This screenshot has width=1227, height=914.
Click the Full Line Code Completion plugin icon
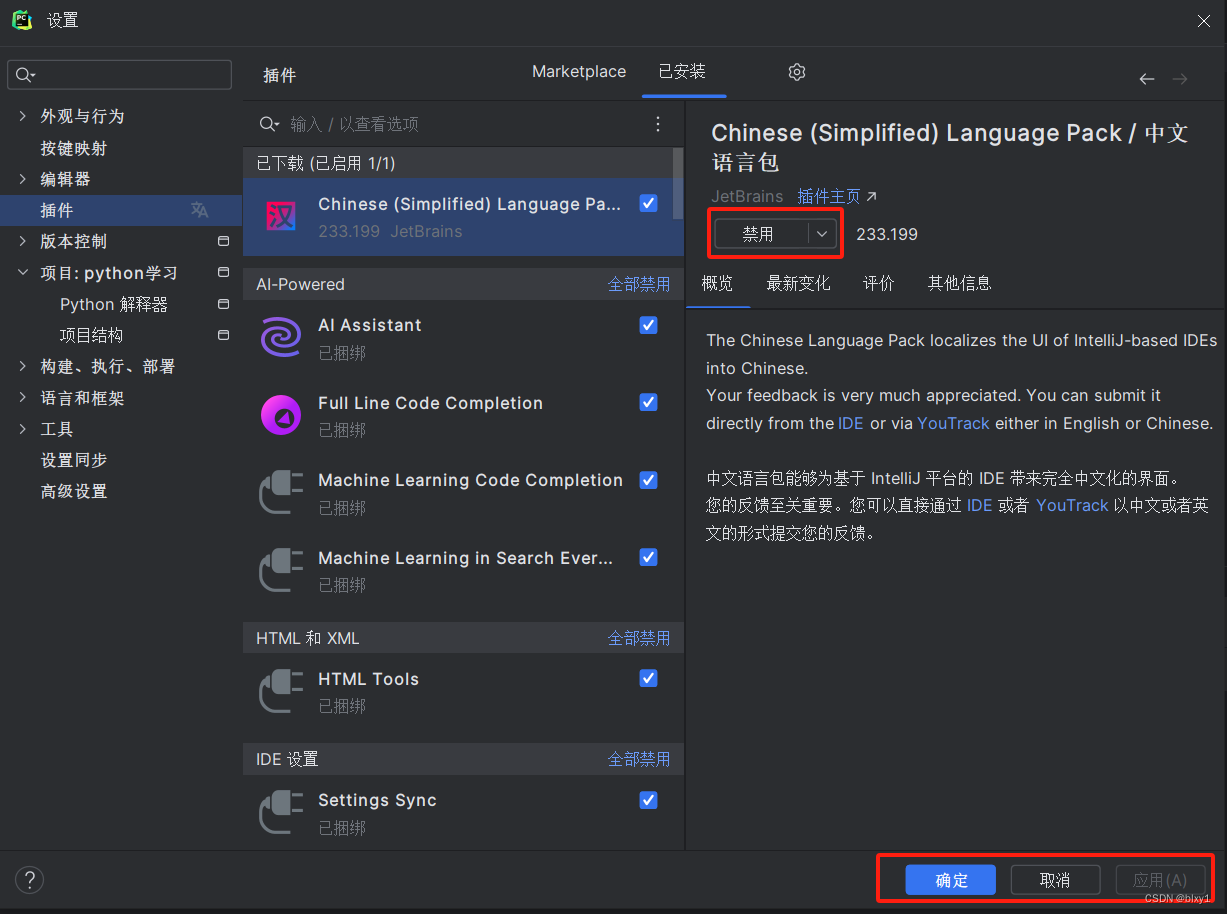point(281,415)
